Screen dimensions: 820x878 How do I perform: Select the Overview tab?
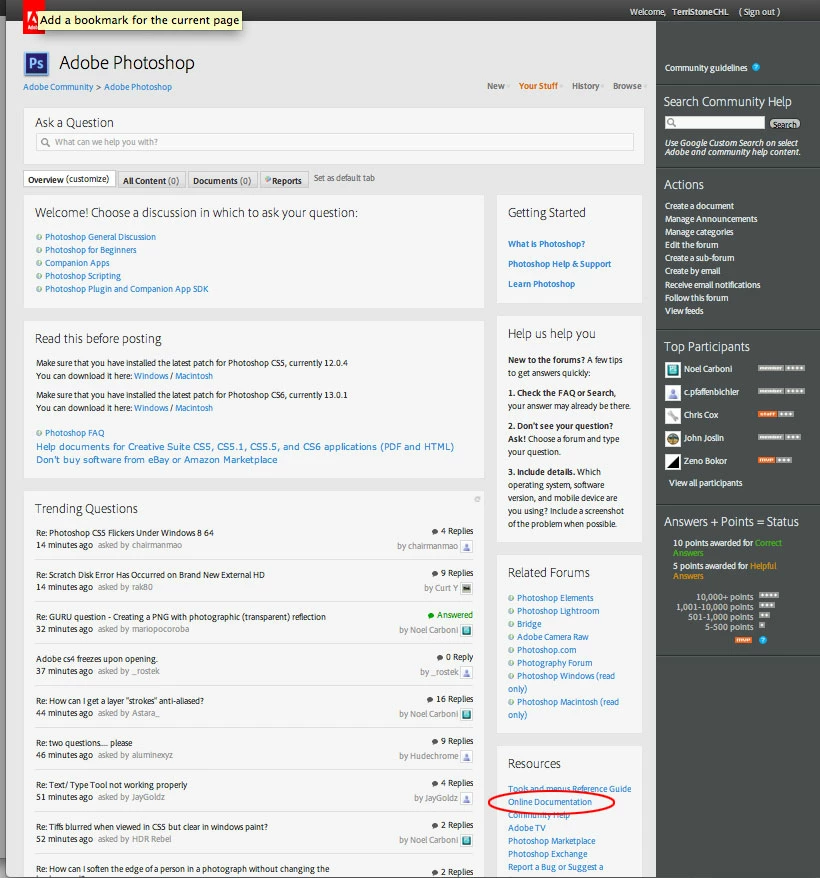click(x=69, y=179)
